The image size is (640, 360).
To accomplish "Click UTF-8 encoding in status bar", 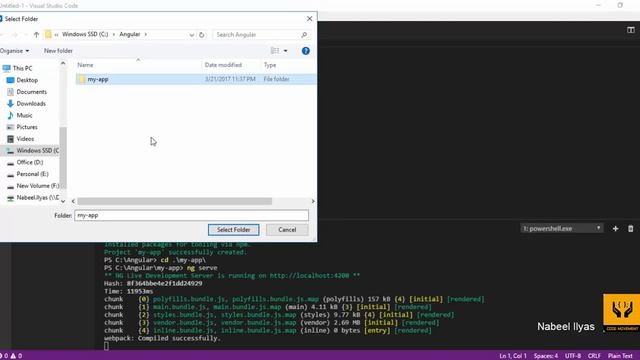I will 573,356.
